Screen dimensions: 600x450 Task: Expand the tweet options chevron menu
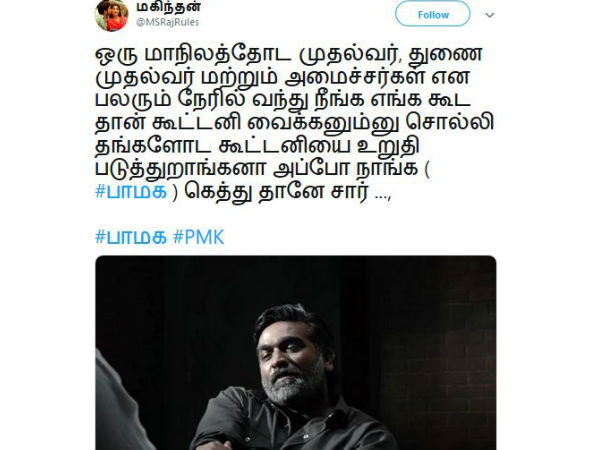click(490, 15)
